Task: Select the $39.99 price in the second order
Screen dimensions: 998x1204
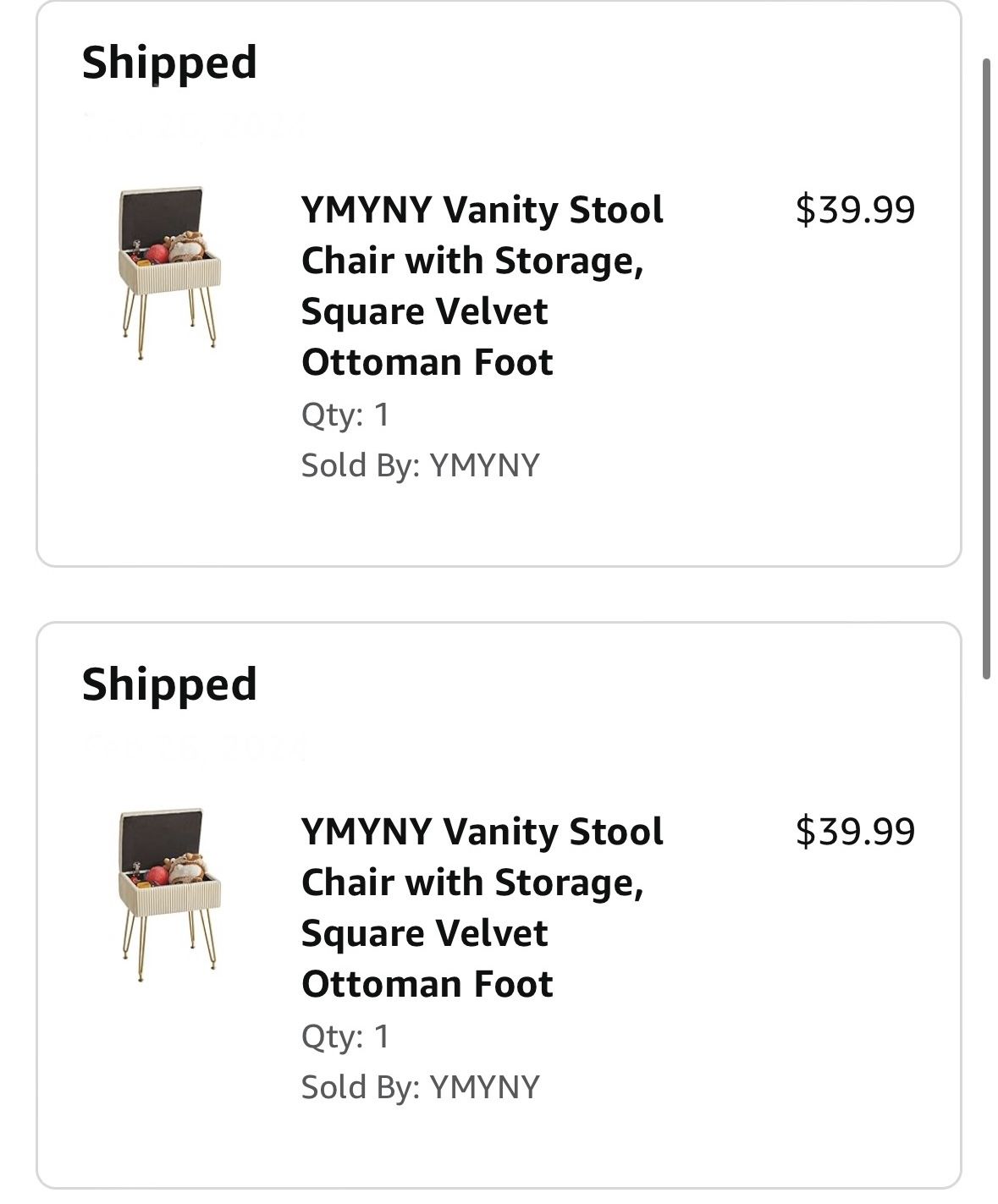Action: (x=855, y=832)
